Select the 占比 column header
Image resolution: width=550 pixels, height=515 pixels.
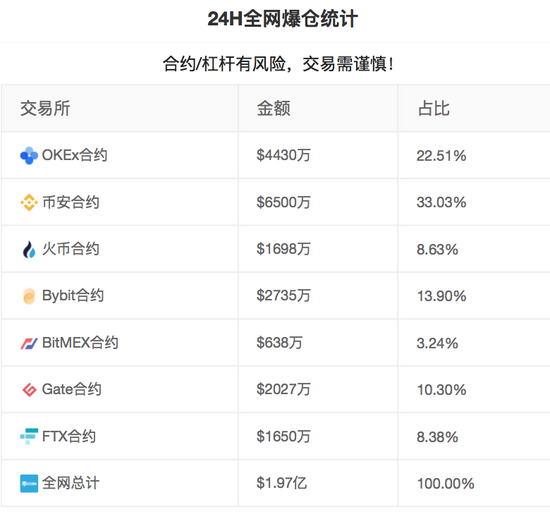click(434, 108)
